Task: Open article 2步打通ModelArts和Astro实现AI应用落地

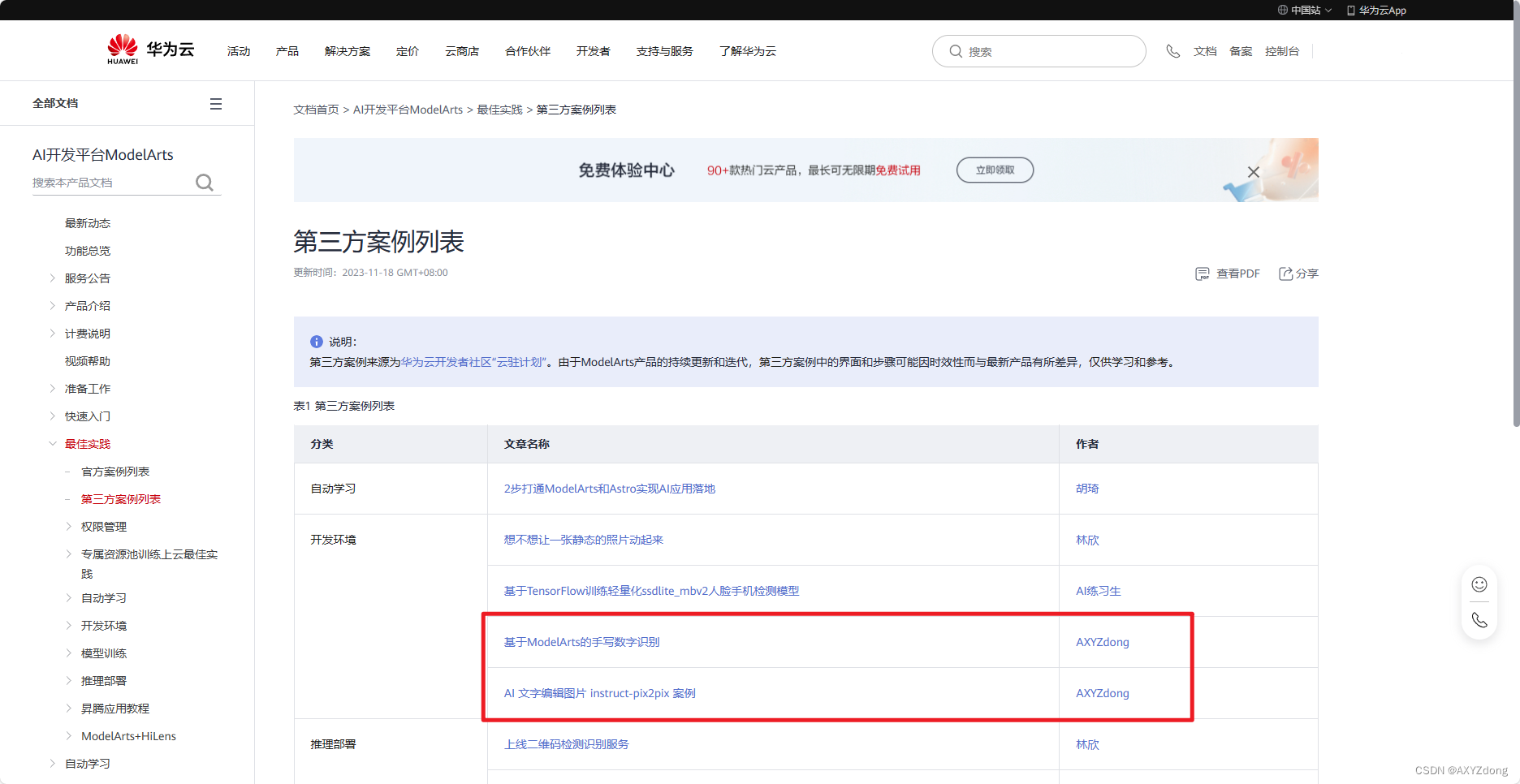Action: point(609,489)
